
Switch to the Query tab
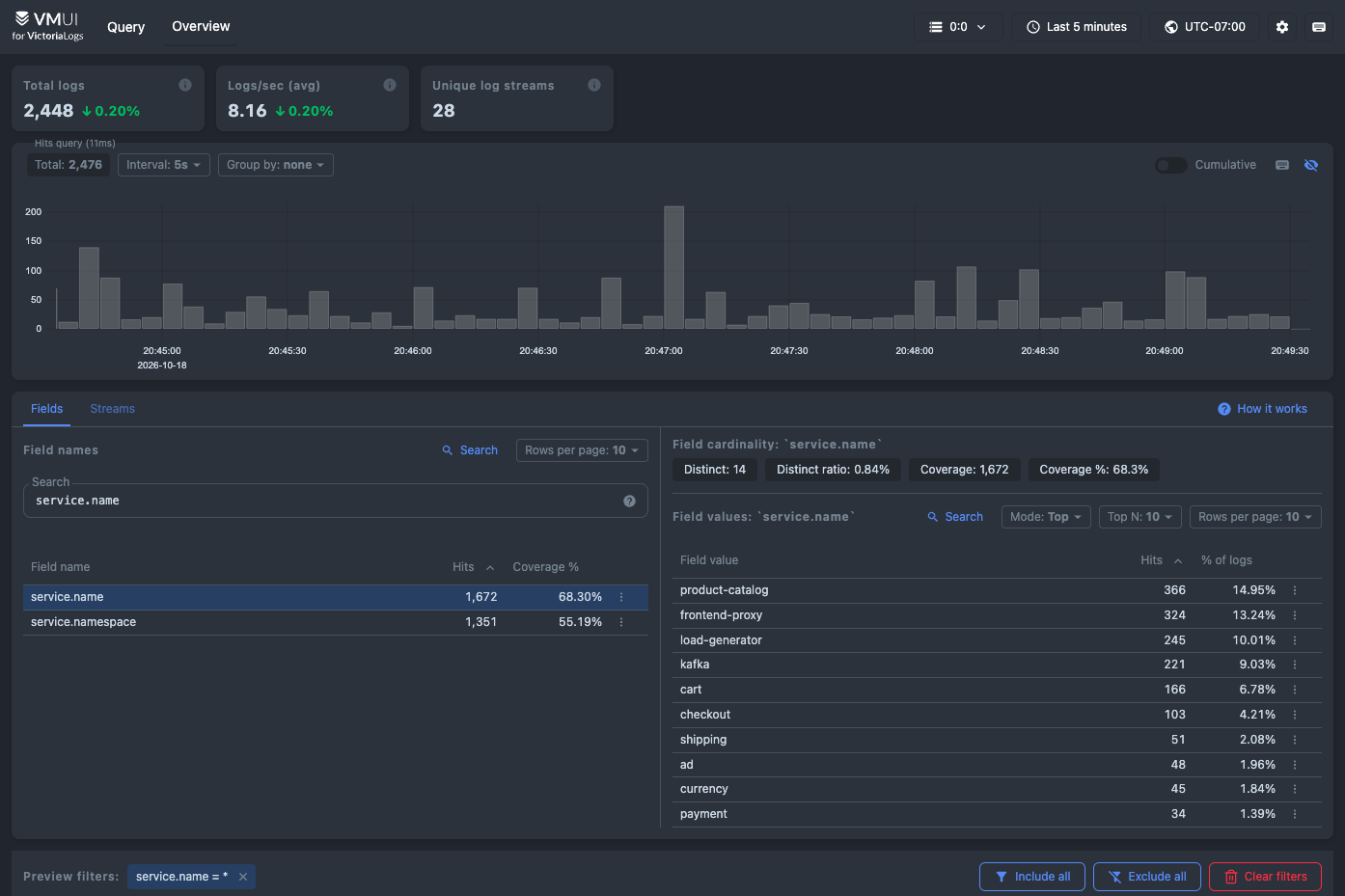pyautogui.click(x=125, y=27)
